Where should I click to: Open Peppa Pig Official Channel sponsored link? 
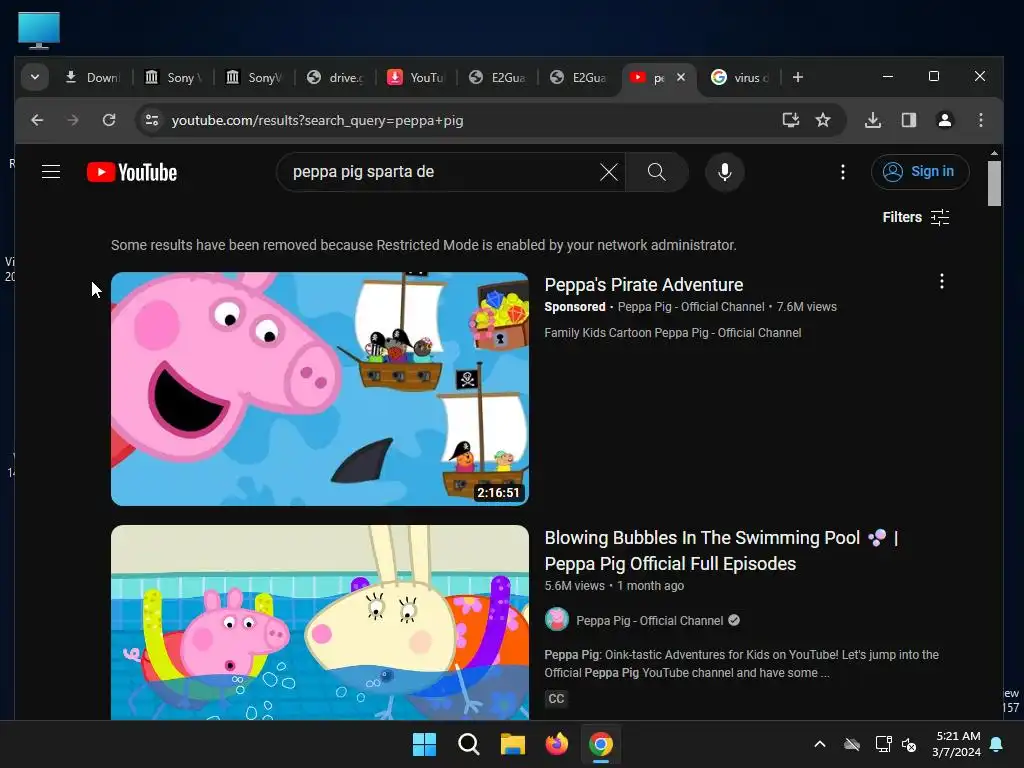(691, 307)
